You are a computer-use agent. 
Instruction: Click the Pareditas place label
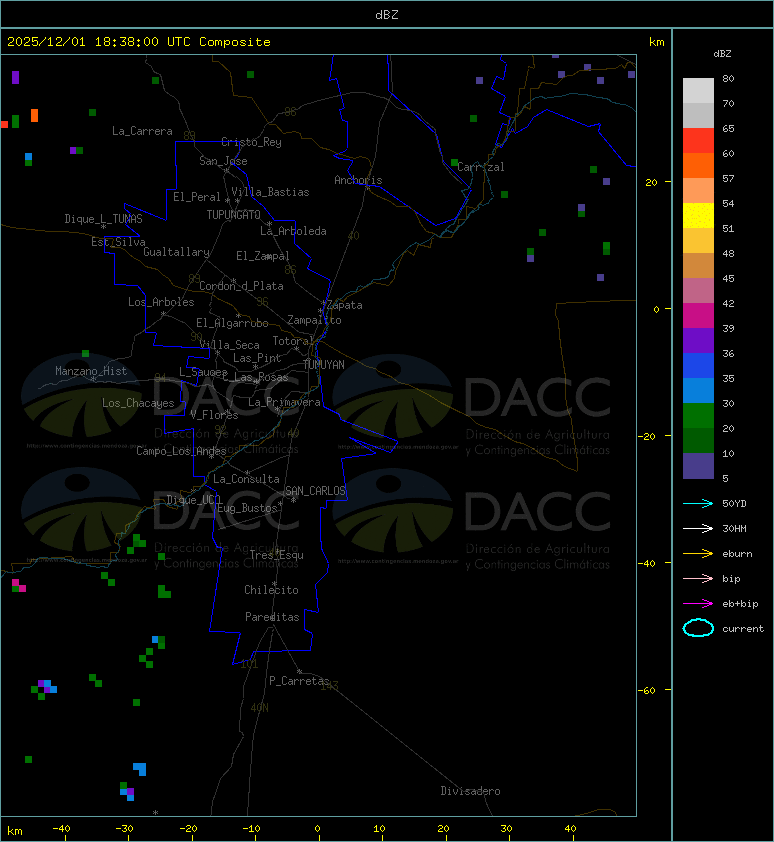click(272, 617)
